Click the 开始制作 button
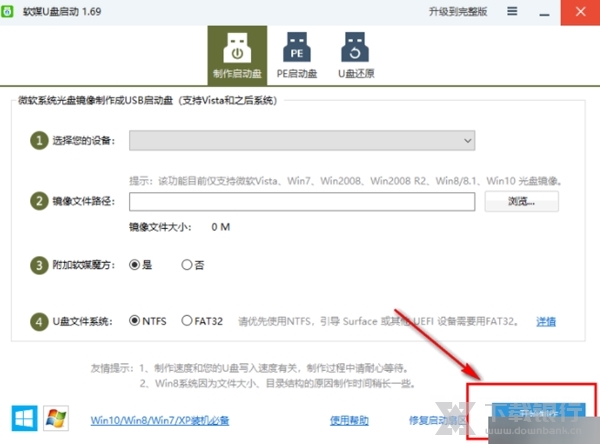This screenshot has width=600, height=444. tap(538, 414)
